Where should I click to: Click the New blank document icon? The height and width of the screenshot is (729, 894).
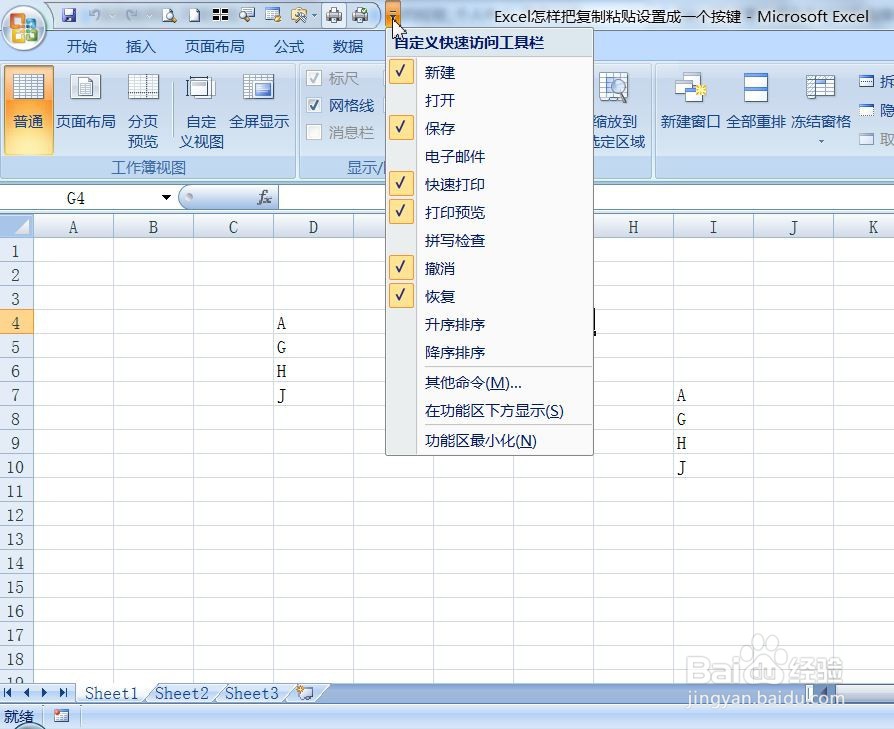194,15
